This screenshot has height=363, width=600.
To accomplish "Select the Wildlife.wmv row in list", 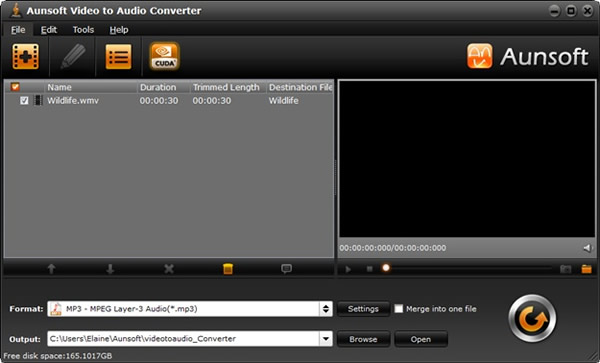I will point(169,101).
